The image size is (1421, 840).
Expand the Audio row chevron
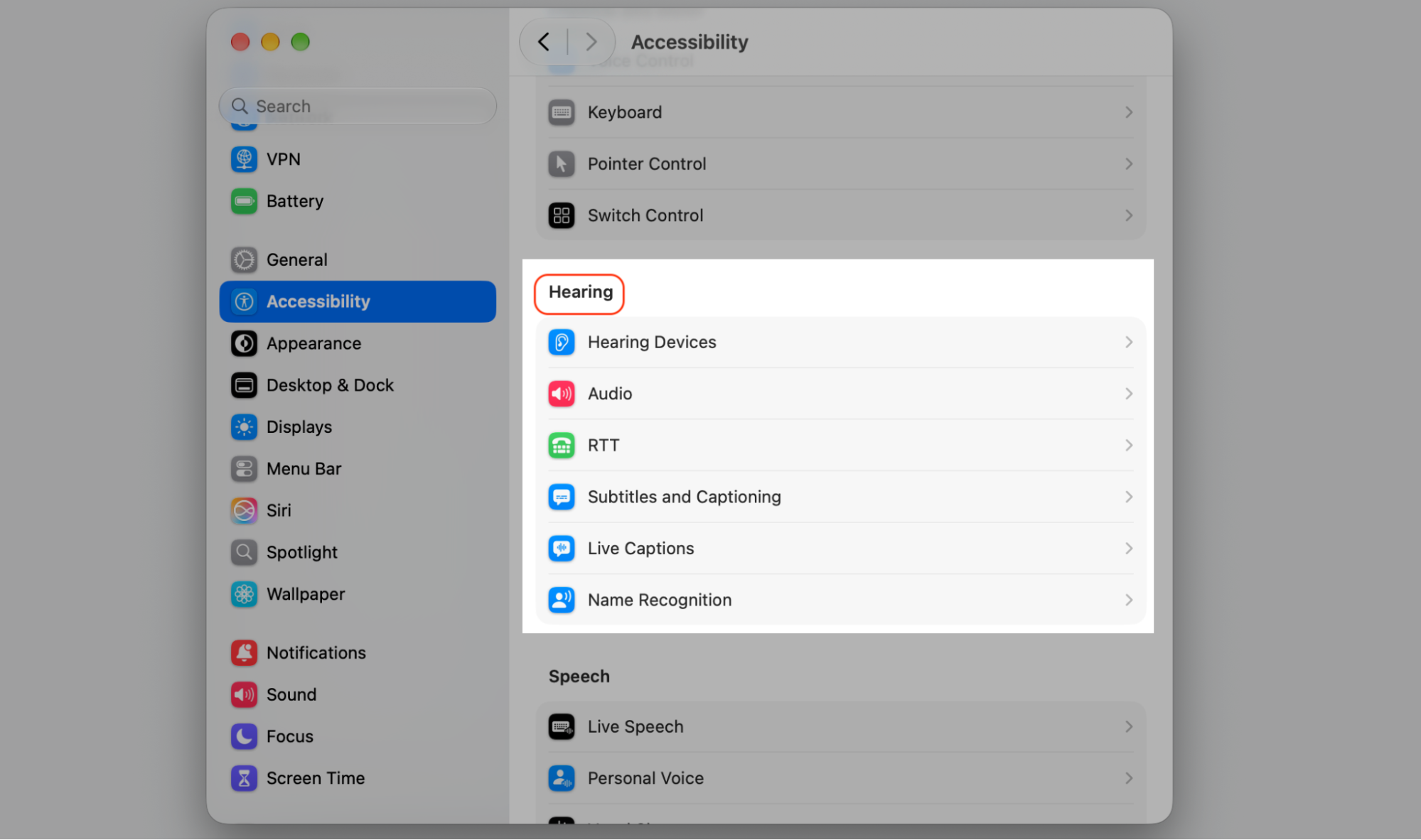[1129, 394]
